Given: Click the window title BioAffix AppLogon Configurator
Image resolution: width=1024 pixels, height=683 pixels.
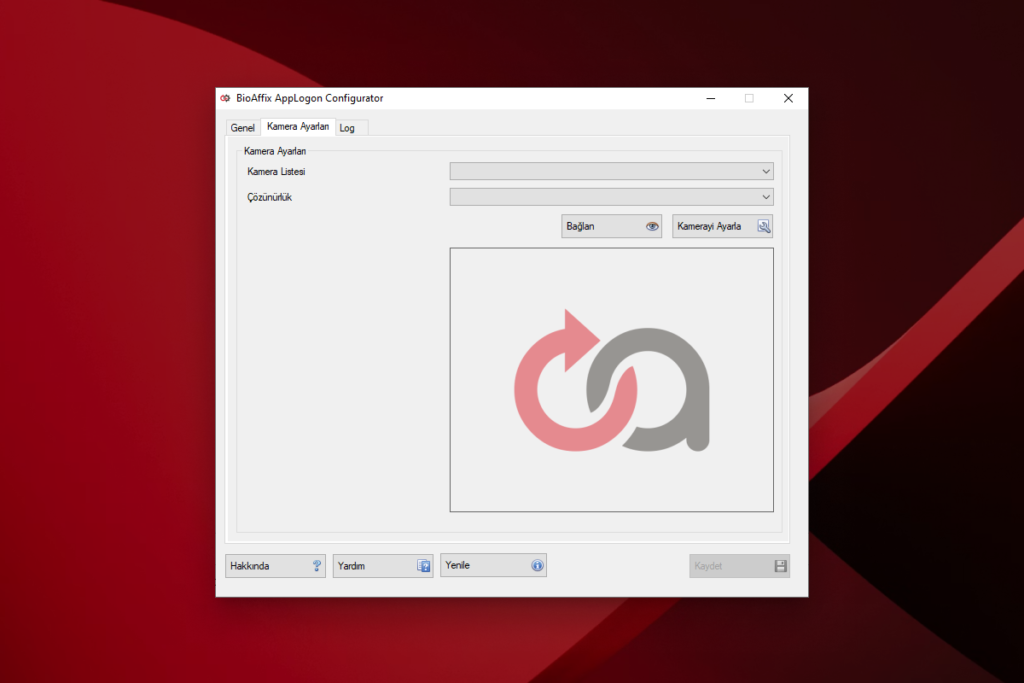Looking at the screenshot, I should (310, 98).
